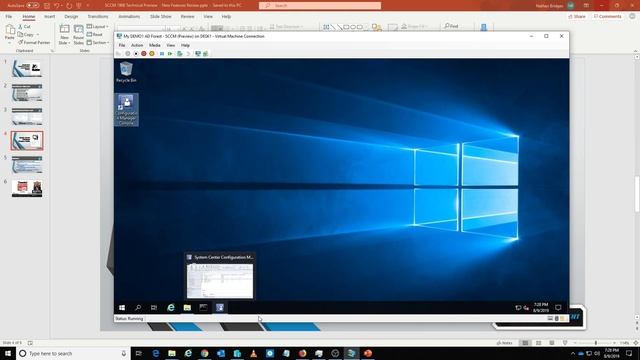Click the VM toolbar Turn Off button
This screenshot has width=640, height=360.
click(x=136, y=53)
